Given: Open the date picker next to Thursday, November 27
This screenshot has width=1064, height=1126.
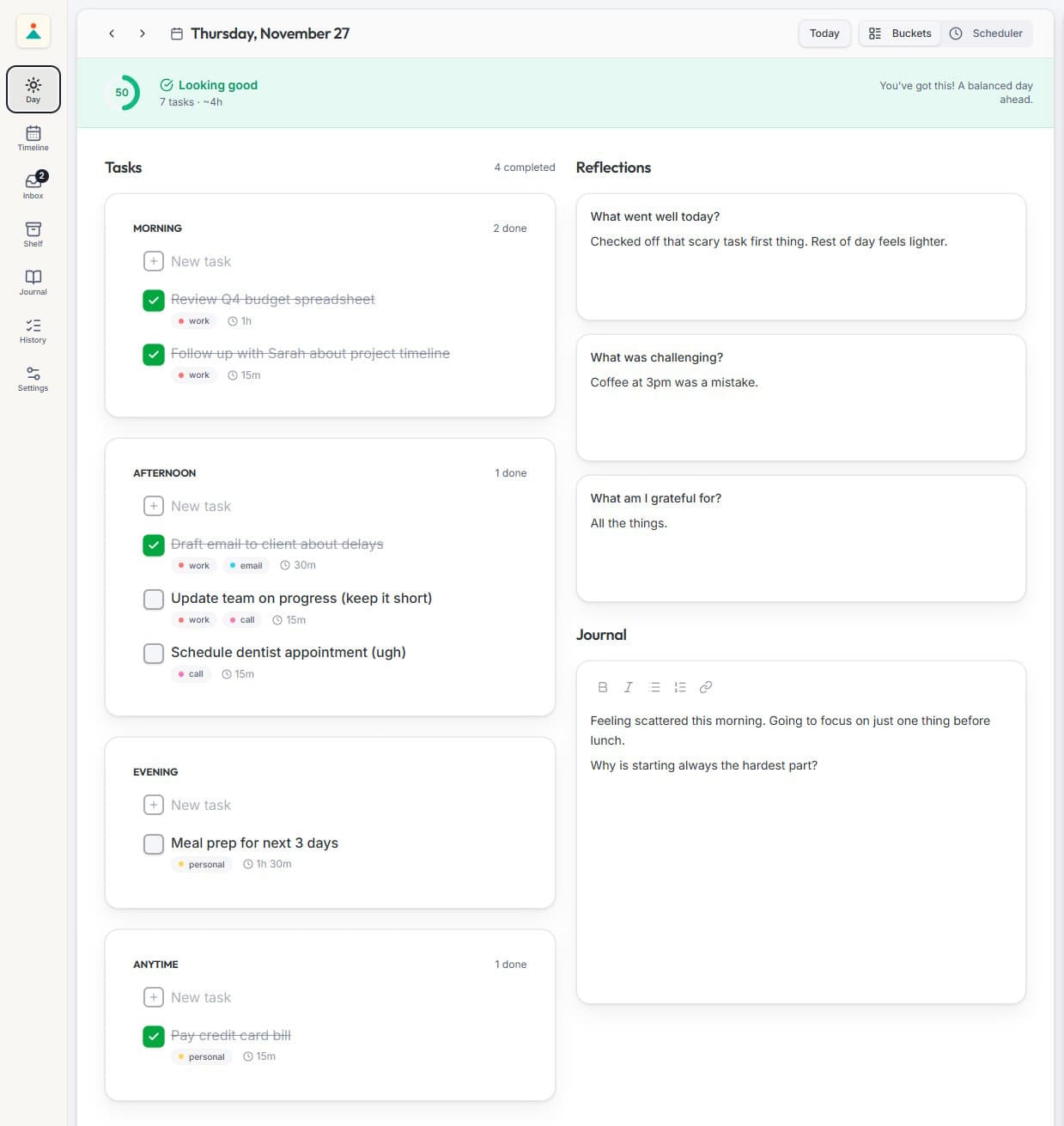Looking at the screenshot, I should tap(175, 33).
